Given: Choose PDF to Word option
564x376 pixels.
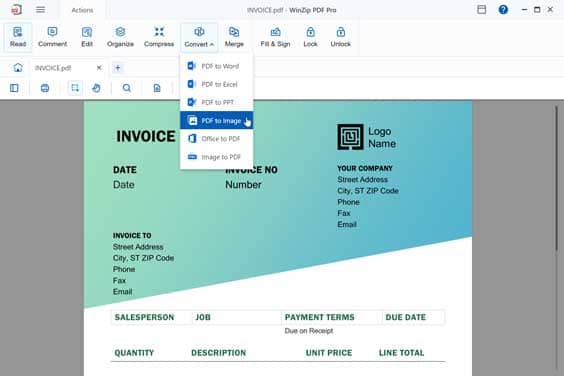Looking at the screenshot, I should coord(217,66).
